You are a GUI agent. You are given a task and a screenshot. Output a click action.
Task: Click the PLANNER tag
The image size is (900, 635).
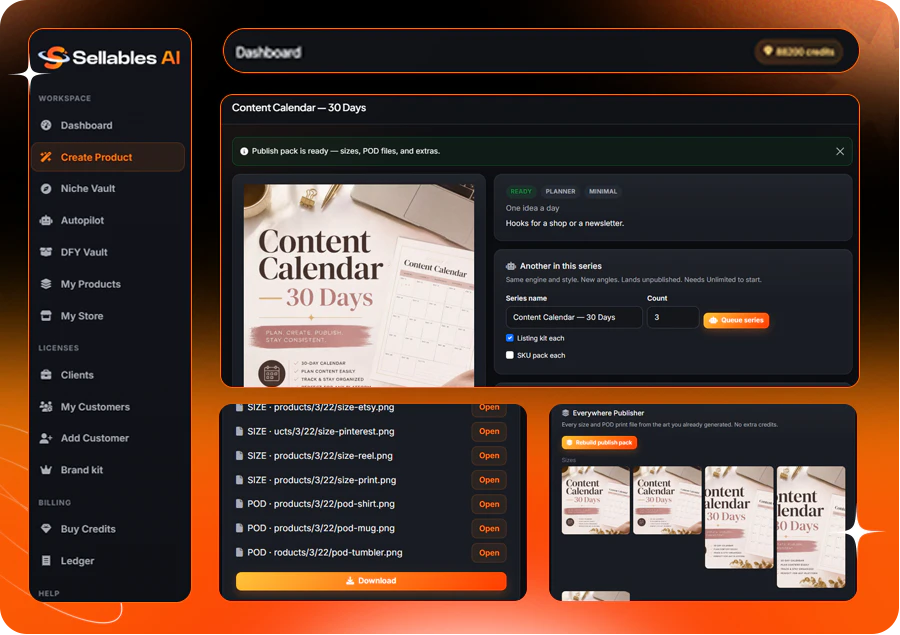tap(560, 191)
